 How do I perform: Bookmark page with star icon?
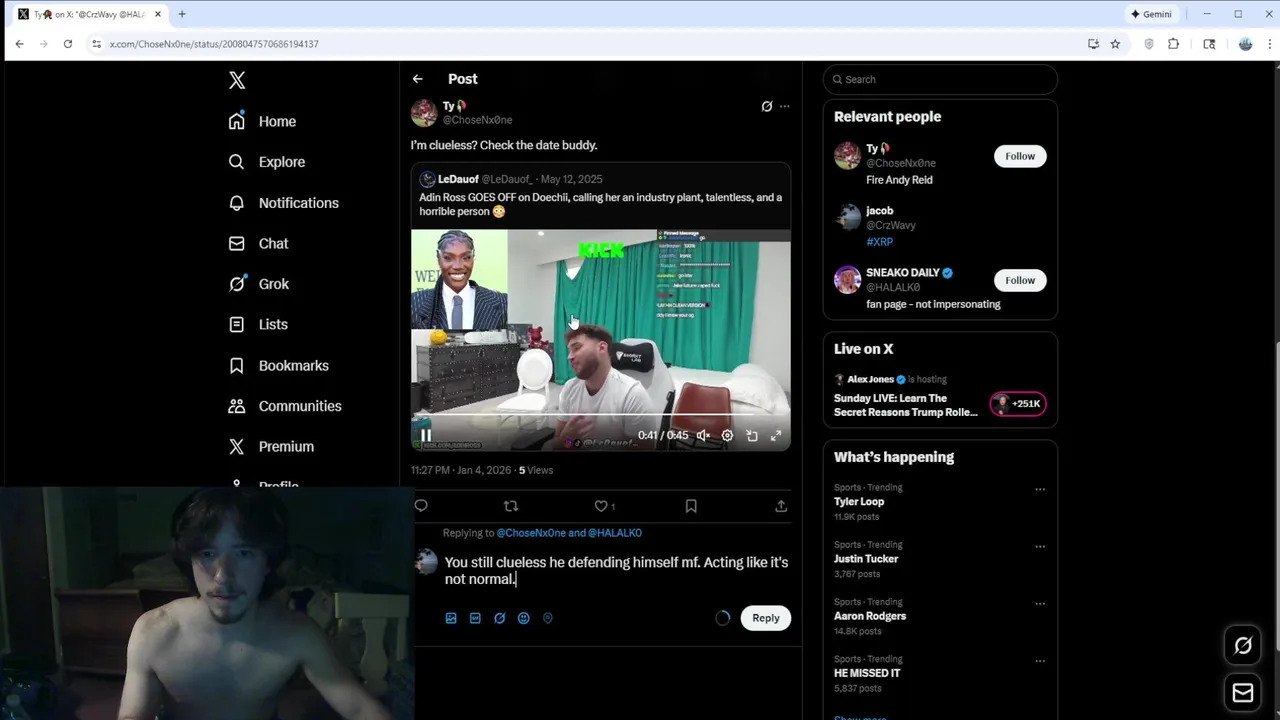1115,44
